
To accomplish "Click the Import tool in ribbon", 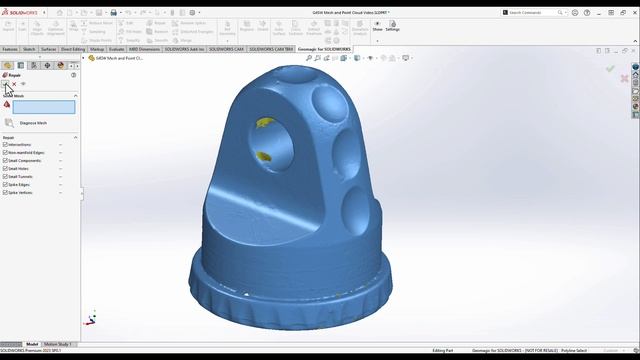I will [8, 27].
